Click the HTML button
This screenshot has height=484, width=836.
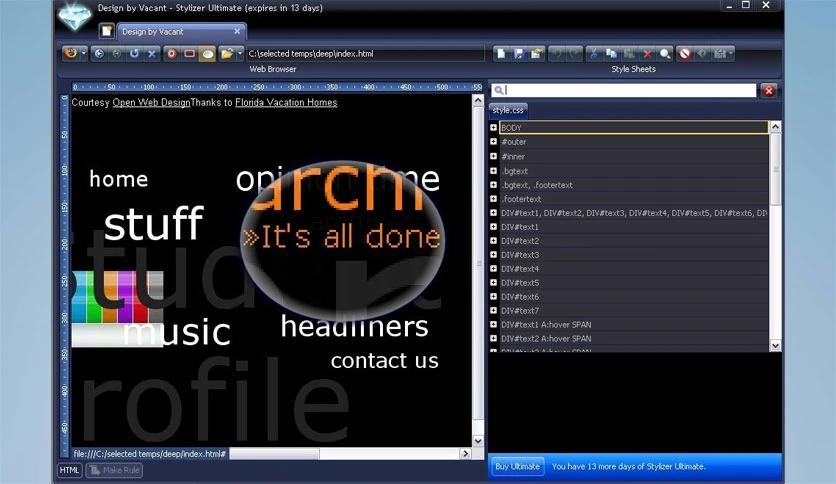69,470
